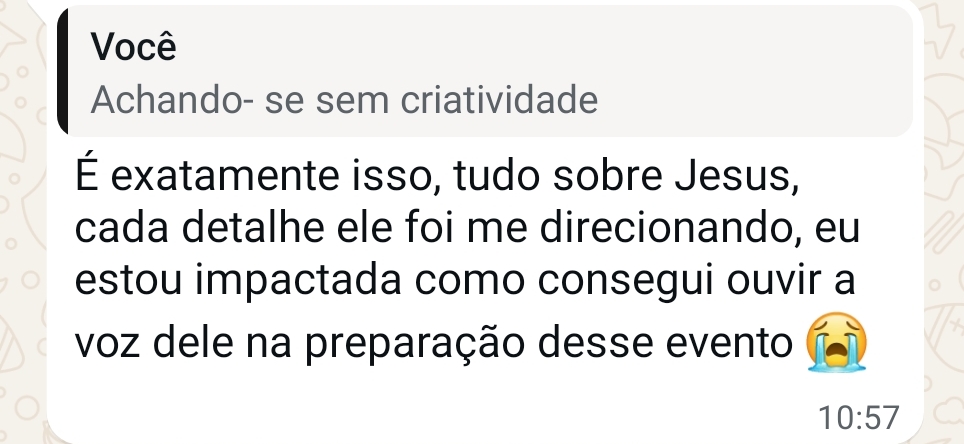Tap the sender name Você in quote
The height and width of the screenshot is (444, 964).
[134, 46]
